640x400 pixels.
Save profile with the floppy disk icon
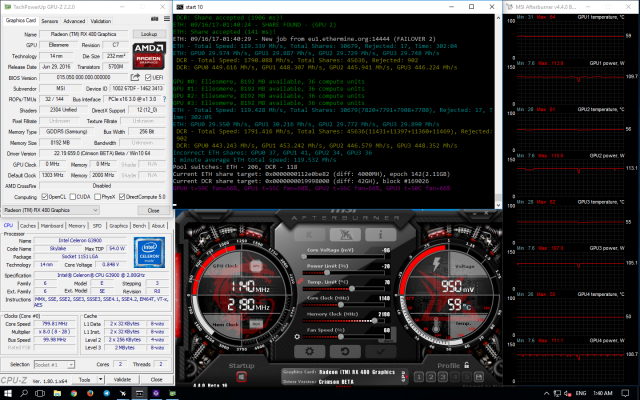[479, 377]
